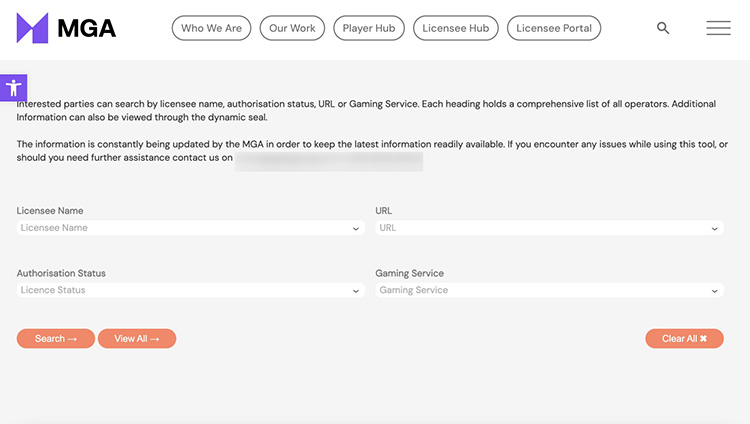The width and height of the screenshot is (750, 424).
Task: Click the Licence Status field
Action: tap(180, 290)
